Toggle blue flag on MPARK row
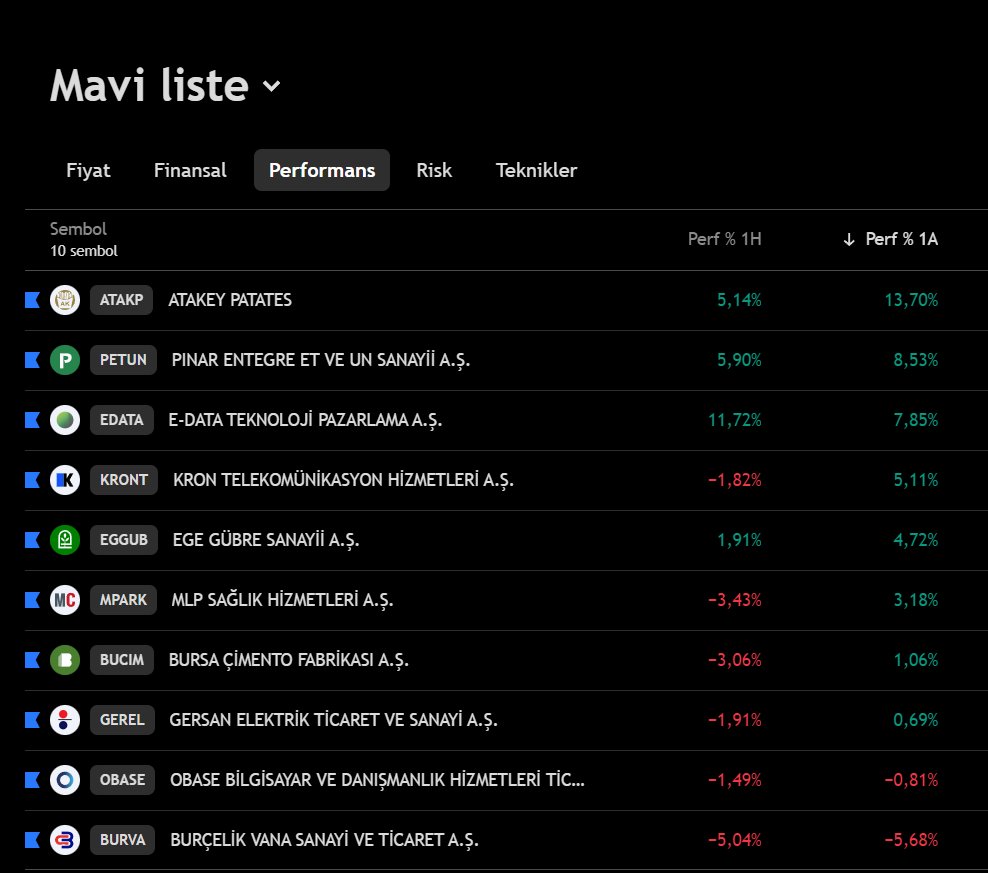This screenshot has width=988, height=873. coord(32,600)
